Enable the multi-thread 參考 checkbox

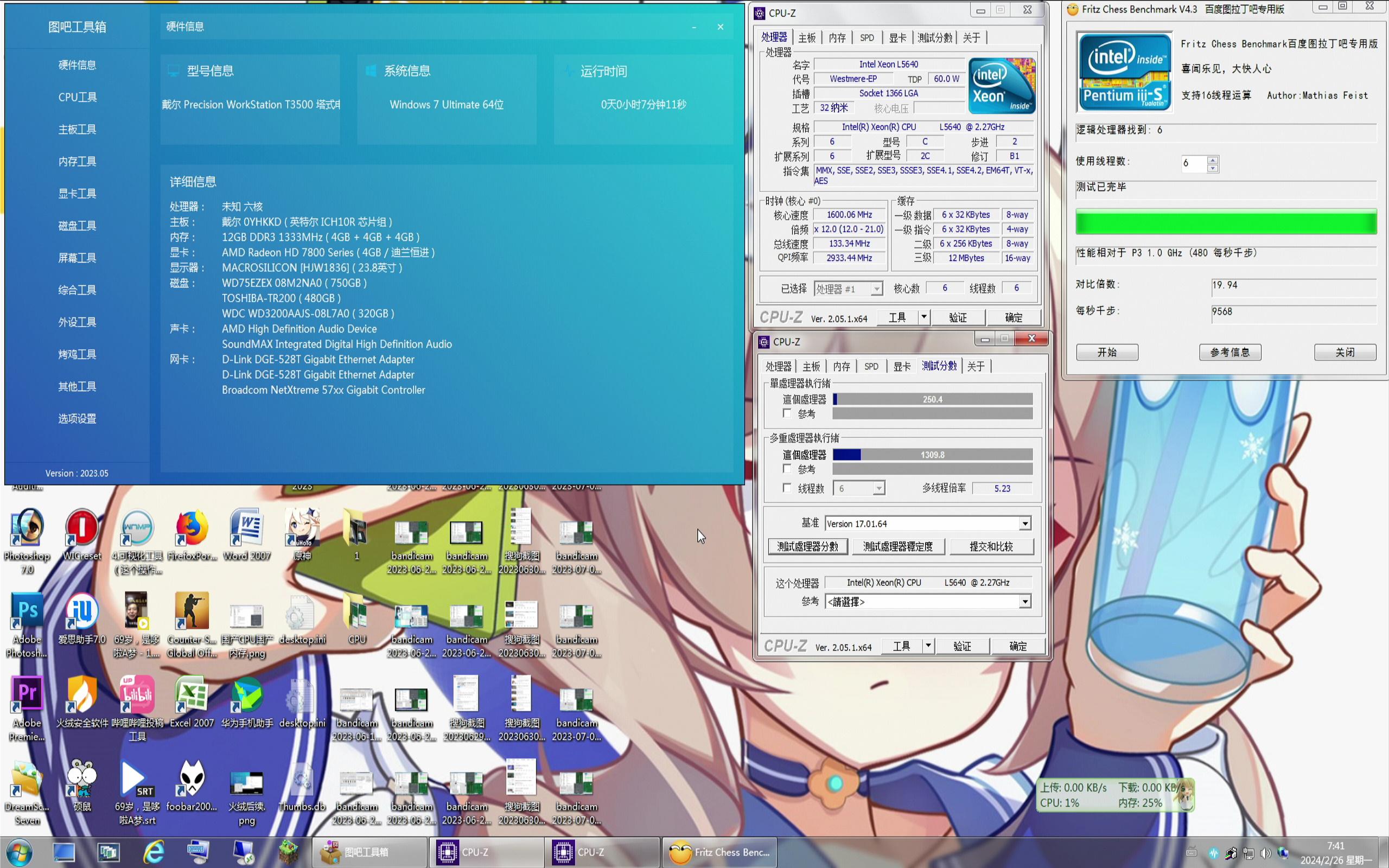[x=787, y=469]
